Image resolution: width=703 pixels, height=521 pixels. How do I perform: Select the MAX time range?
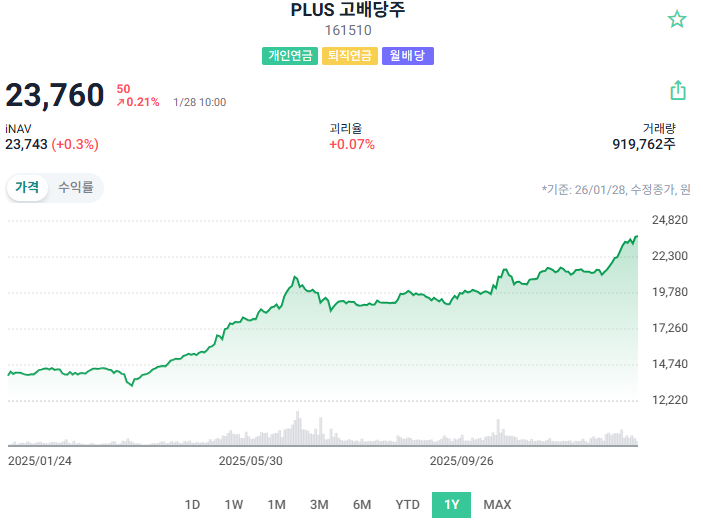pyautogui.click(x=497, y=505)
